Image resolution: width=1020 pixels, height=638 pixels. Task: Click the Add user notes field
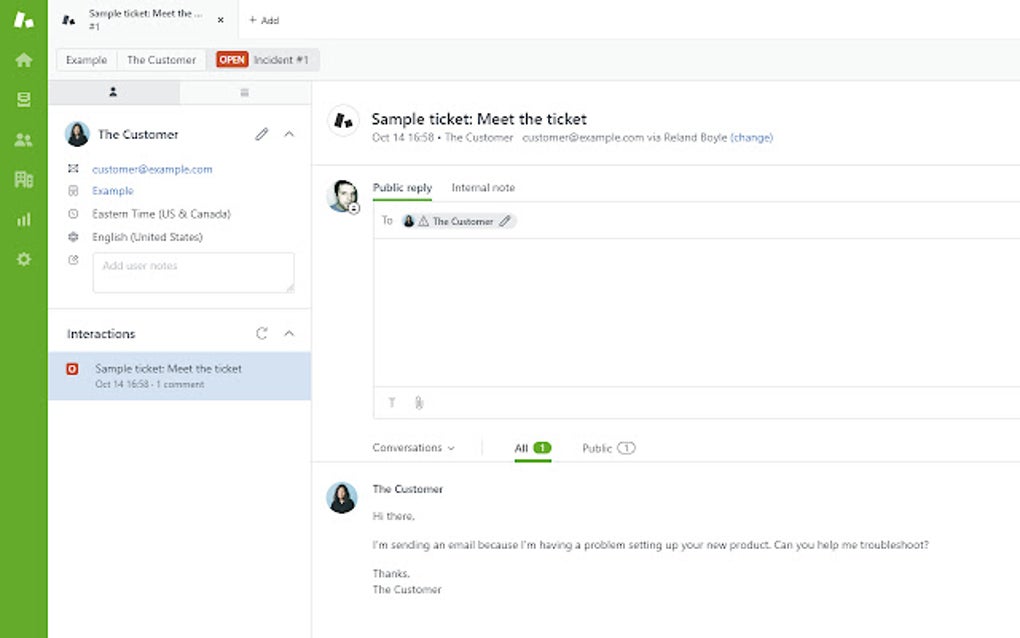193,271
